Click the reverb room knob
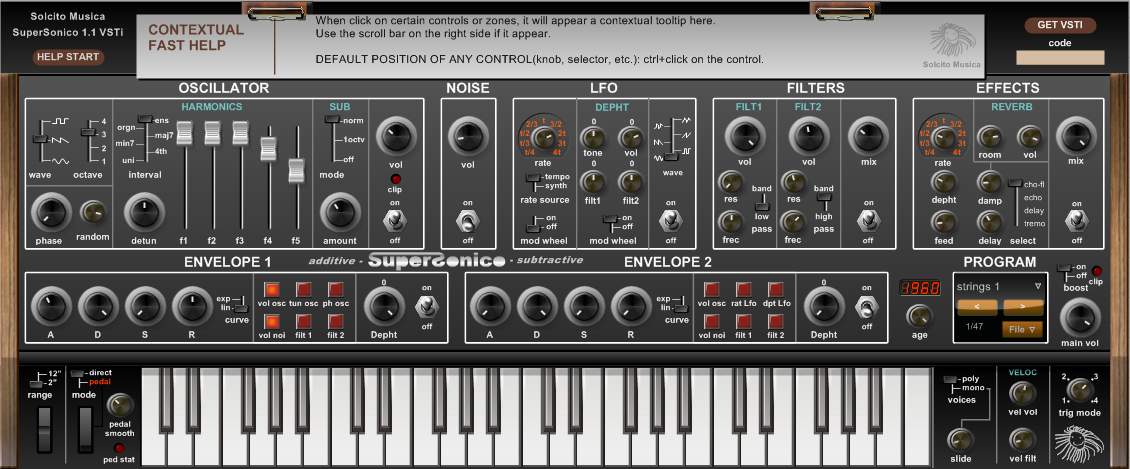Image resolution: width=1130 pixels, height=469 pixels. click(x=989, y=137)
